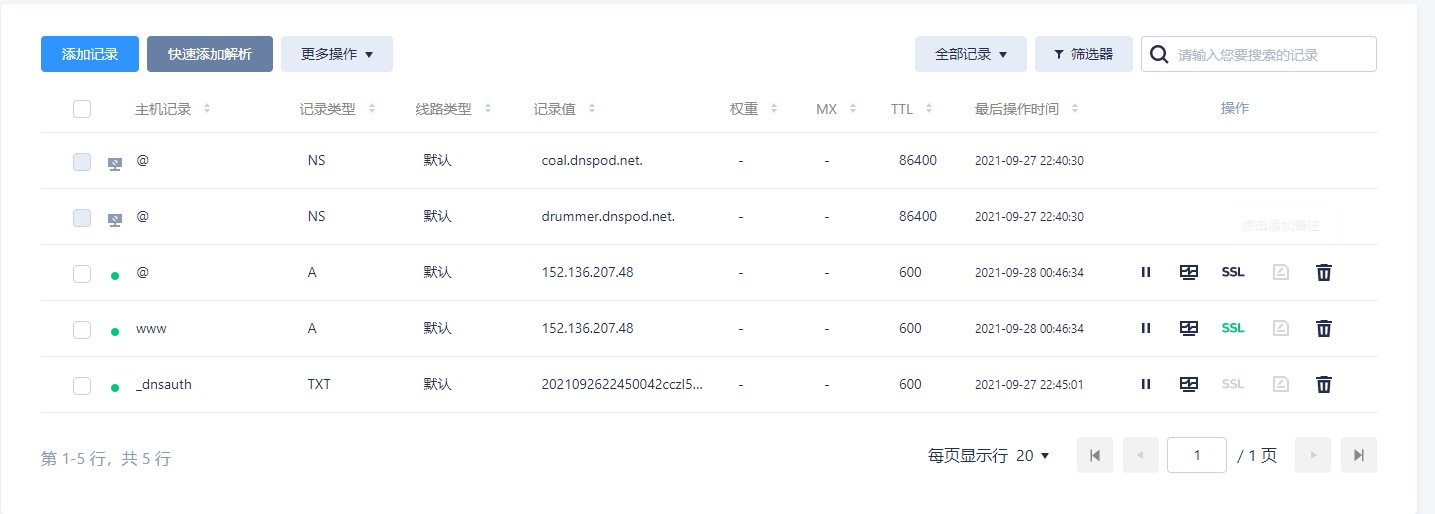Click record value coal.dnspod.net.
The image size is (1435, 514).
[x=592, y=161]
